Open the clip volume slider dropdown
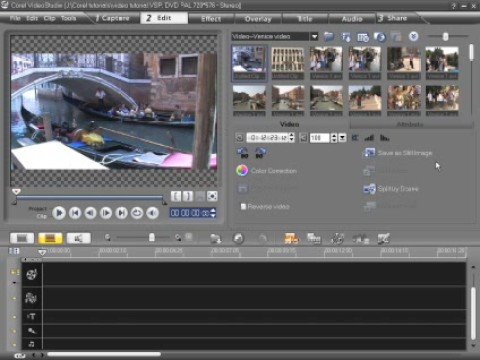 pos(342,138)
